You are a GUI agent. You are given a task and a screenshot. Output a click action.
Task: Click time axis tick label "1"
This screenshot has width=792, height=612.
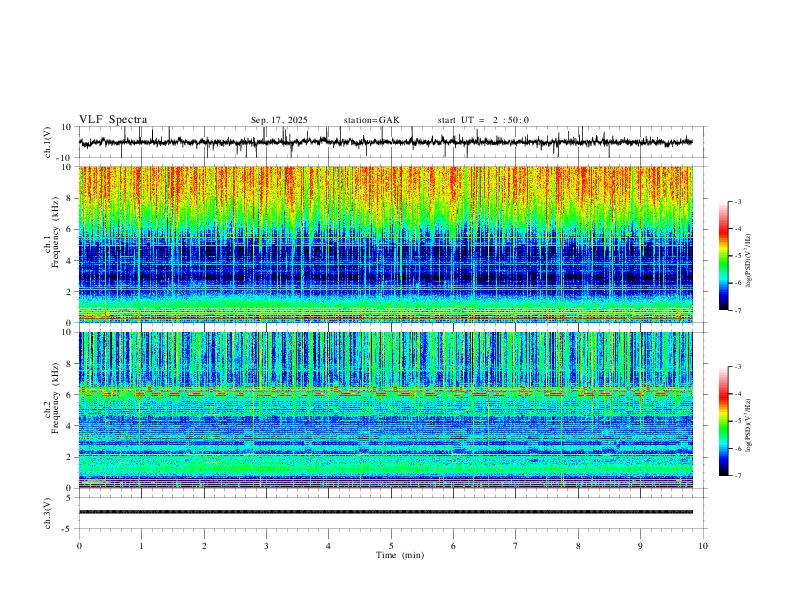tap(141, 546)
